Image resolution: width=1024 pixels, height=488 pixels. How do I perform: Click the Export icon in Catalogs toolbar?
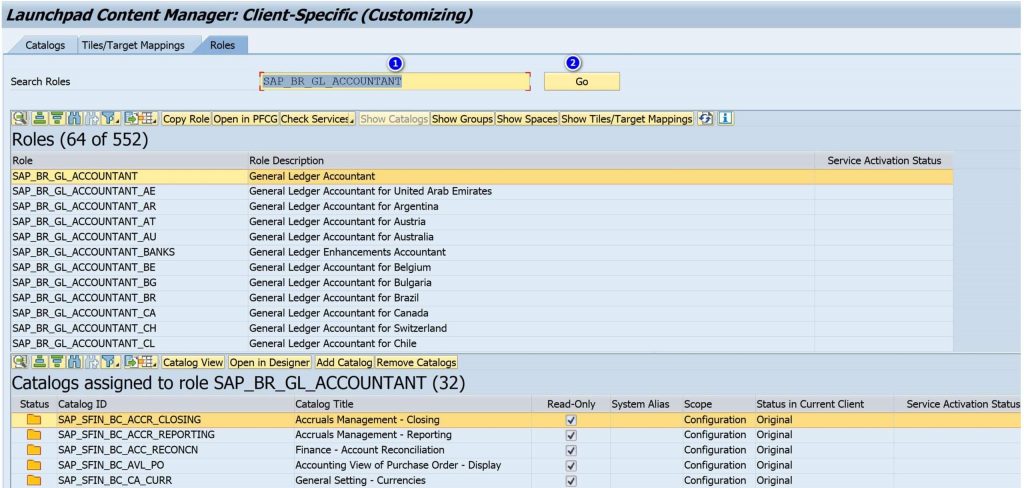coord(131,362)
